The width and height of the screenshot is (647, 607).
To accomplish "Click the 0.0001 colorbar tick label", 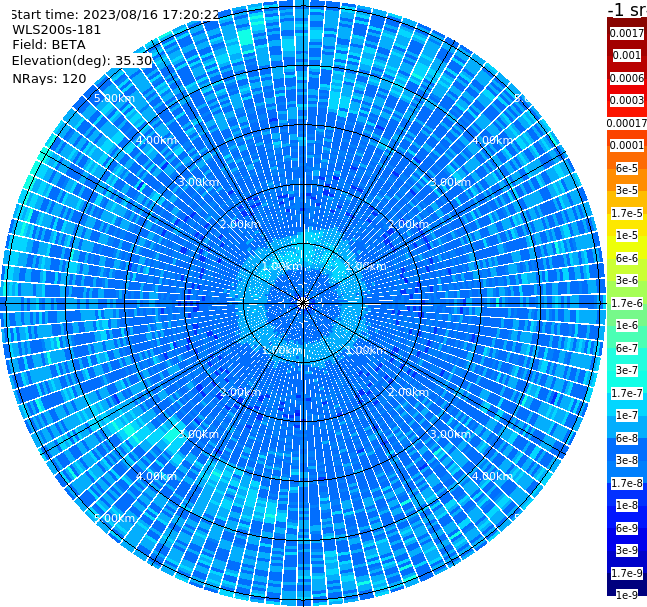I will (627, 145).
